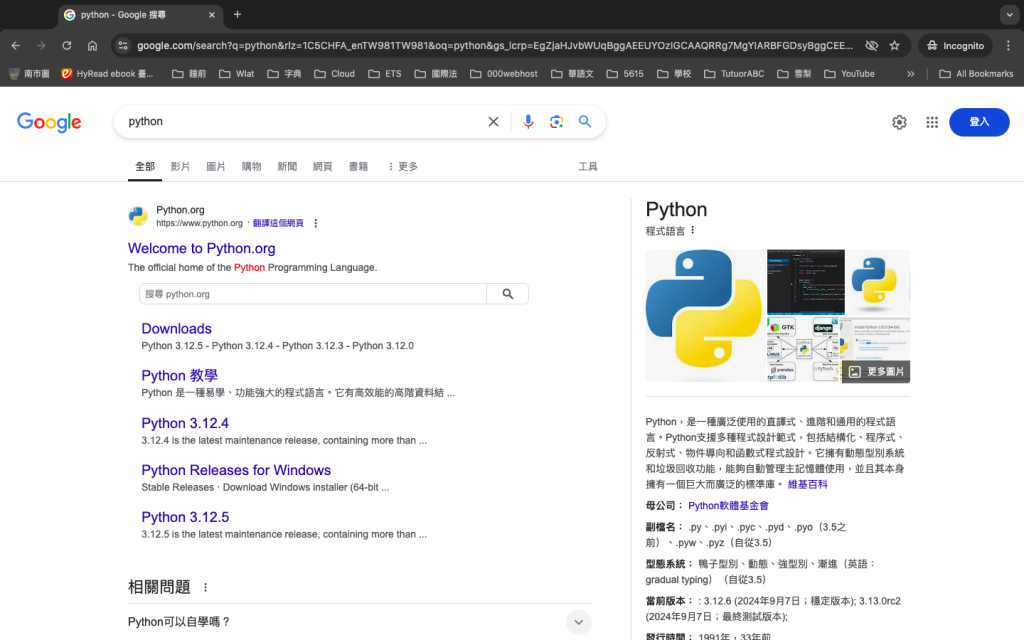The width and height of the screenshot is (1024, 640).
Task: Open Chrome three-dot menu
Action: [x=1008, y=46]
